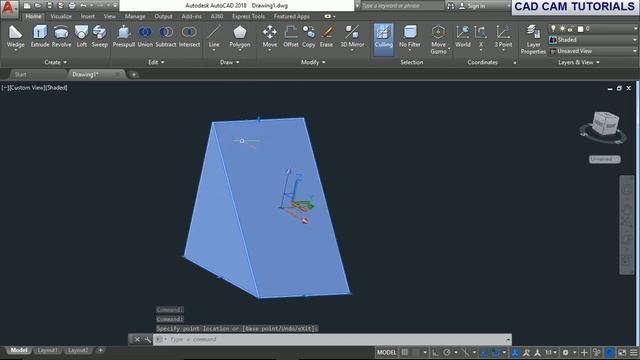640x360 pixels.
Task: Add a new drawing tab with plus
Action: (x=133, y=75)
